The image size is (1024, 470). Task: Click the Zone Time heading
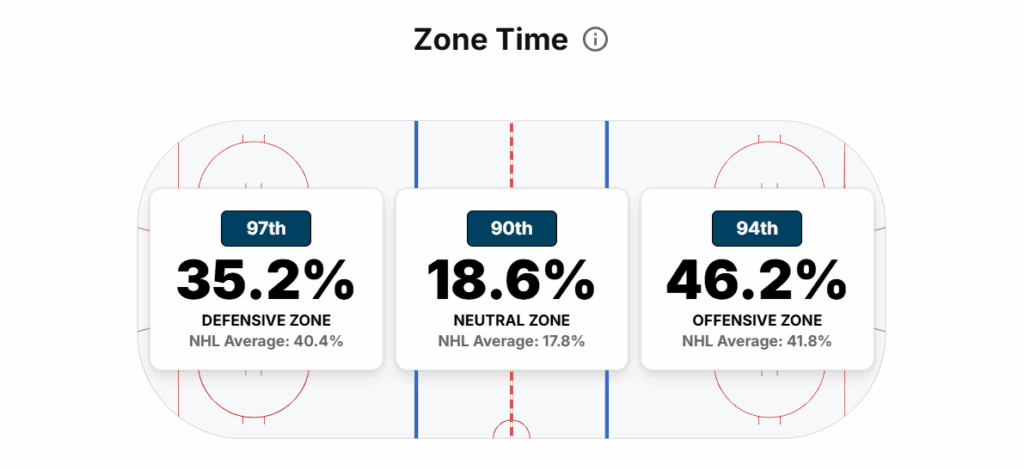[490, 40]
